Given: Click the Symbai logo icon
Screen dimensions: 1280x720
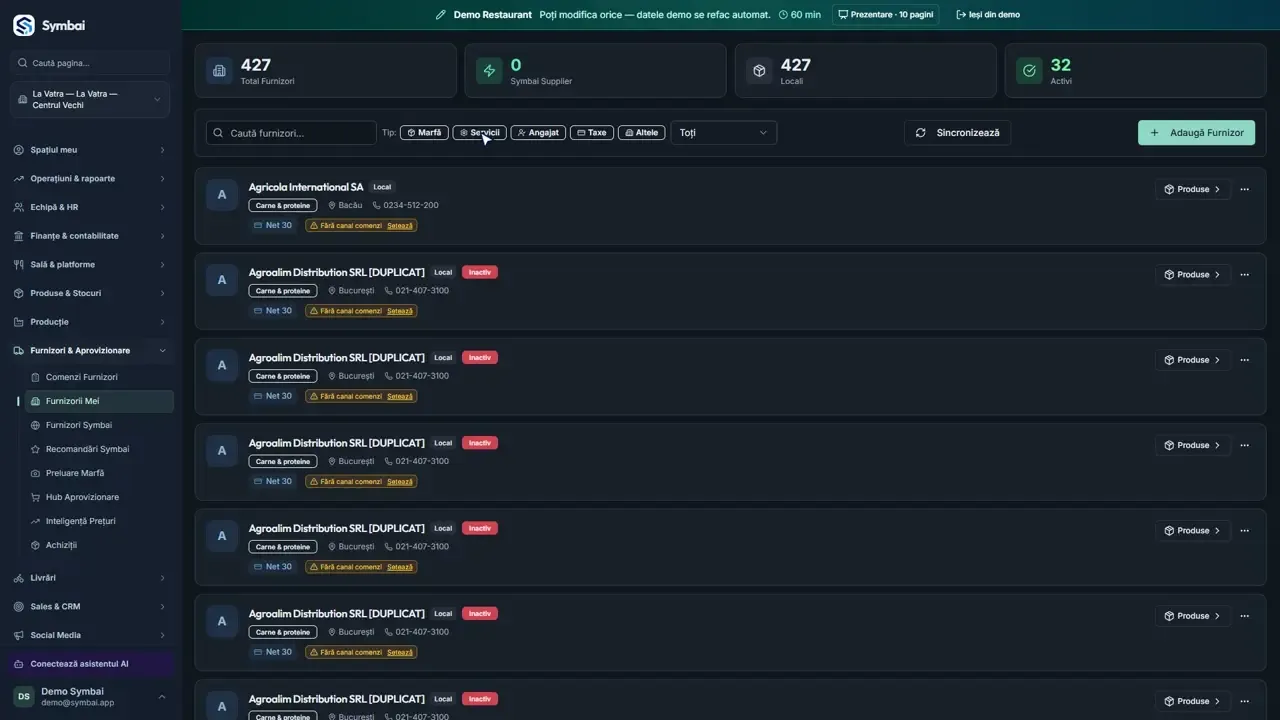Looking at the screenshot, I should click(23, 25).
